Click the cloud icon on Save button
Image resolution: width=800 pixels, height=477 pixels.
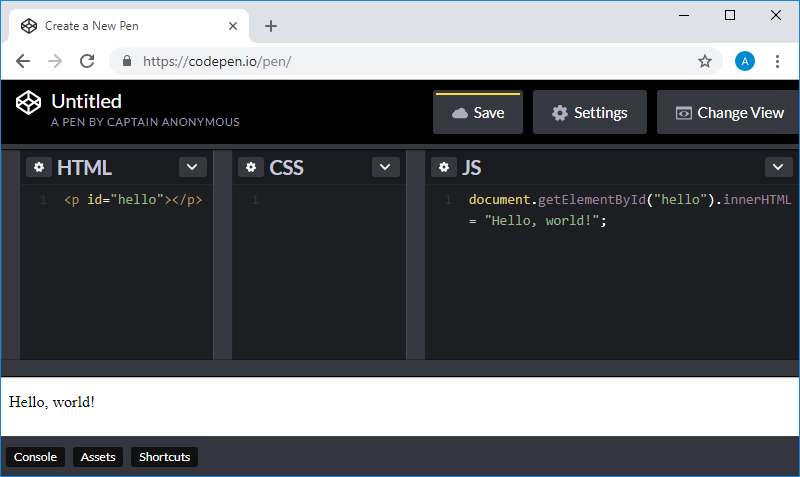[460, 113]
